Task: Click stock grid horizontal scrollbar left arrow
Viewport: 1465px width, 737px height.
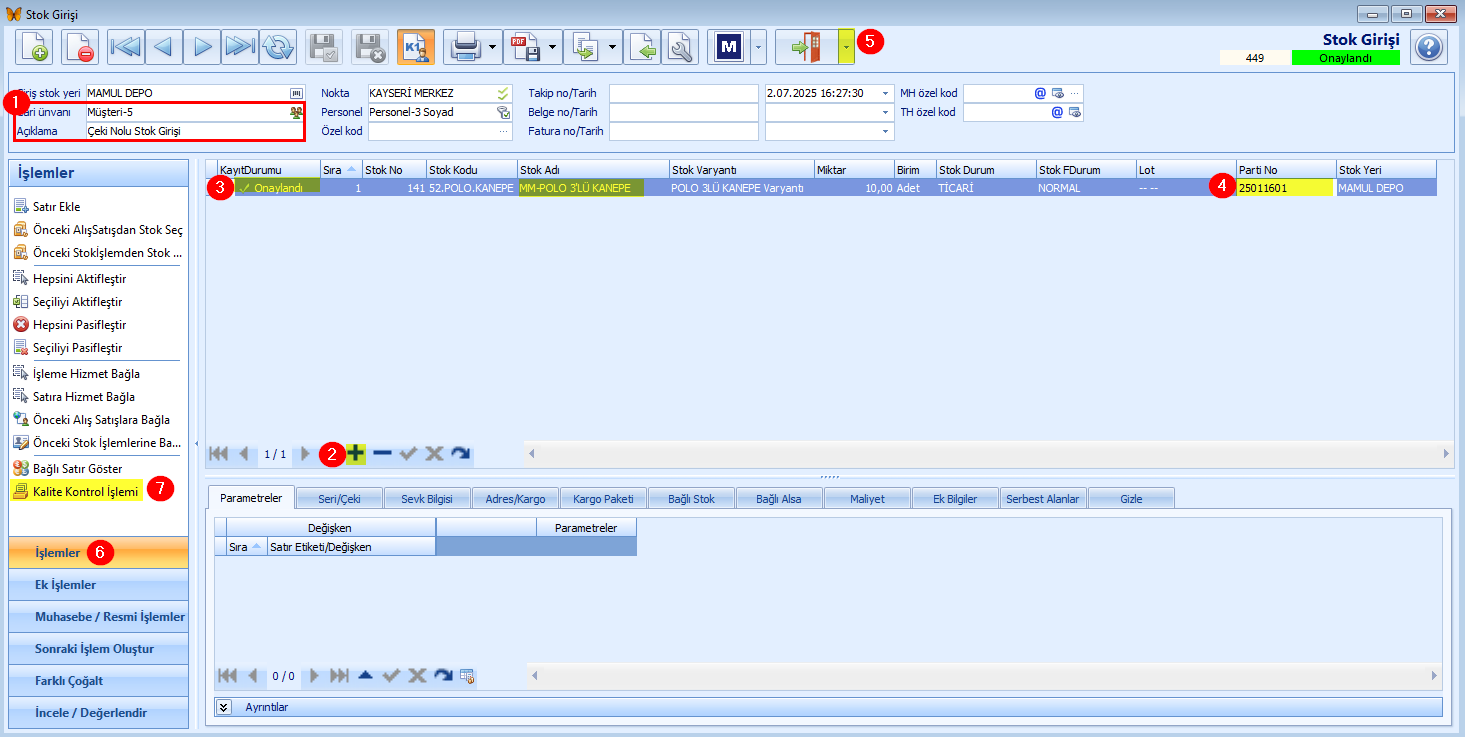Action: tap(533, 454)
